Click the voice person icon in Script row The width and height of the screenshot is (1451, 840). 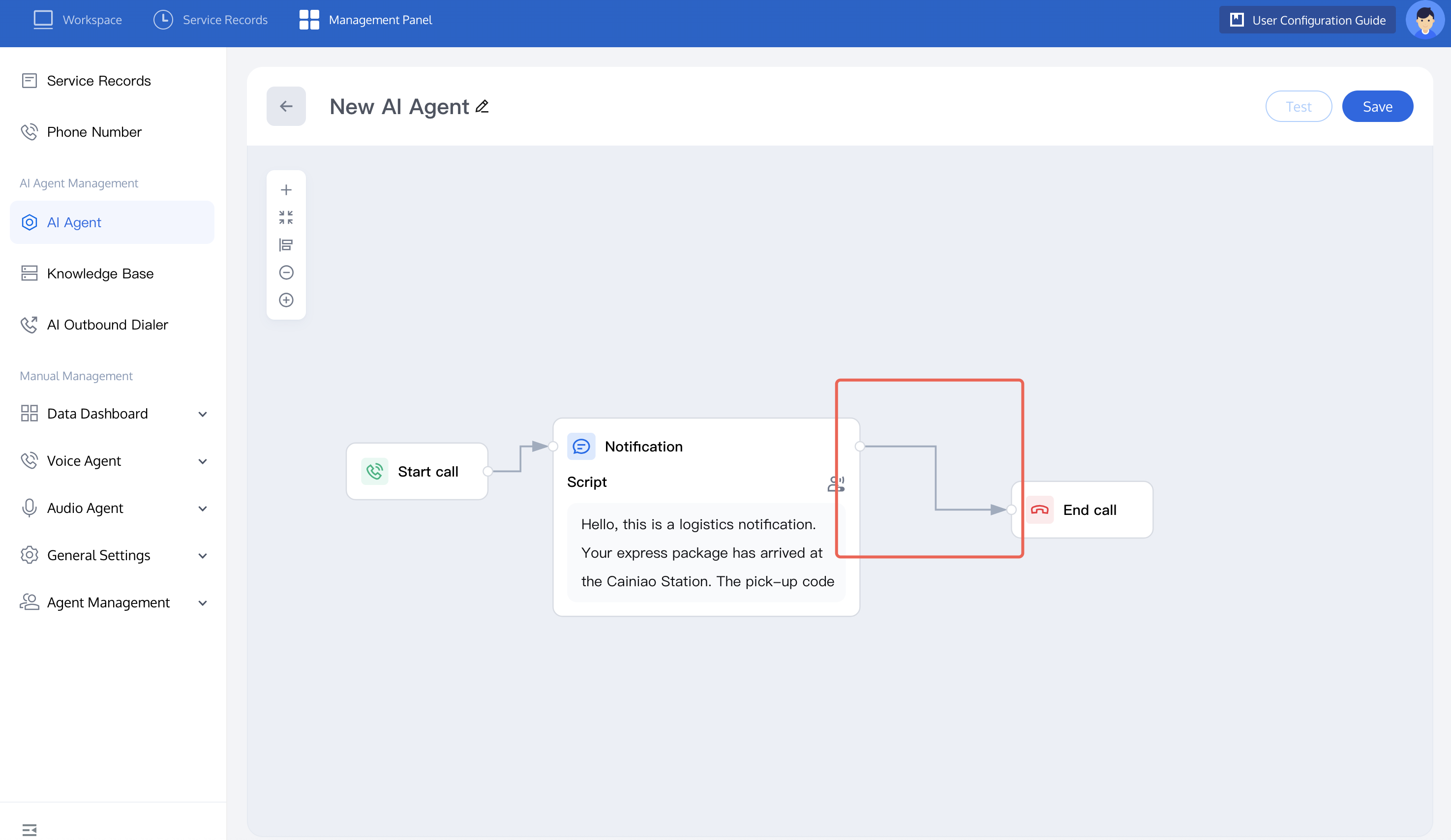[836, 483]
